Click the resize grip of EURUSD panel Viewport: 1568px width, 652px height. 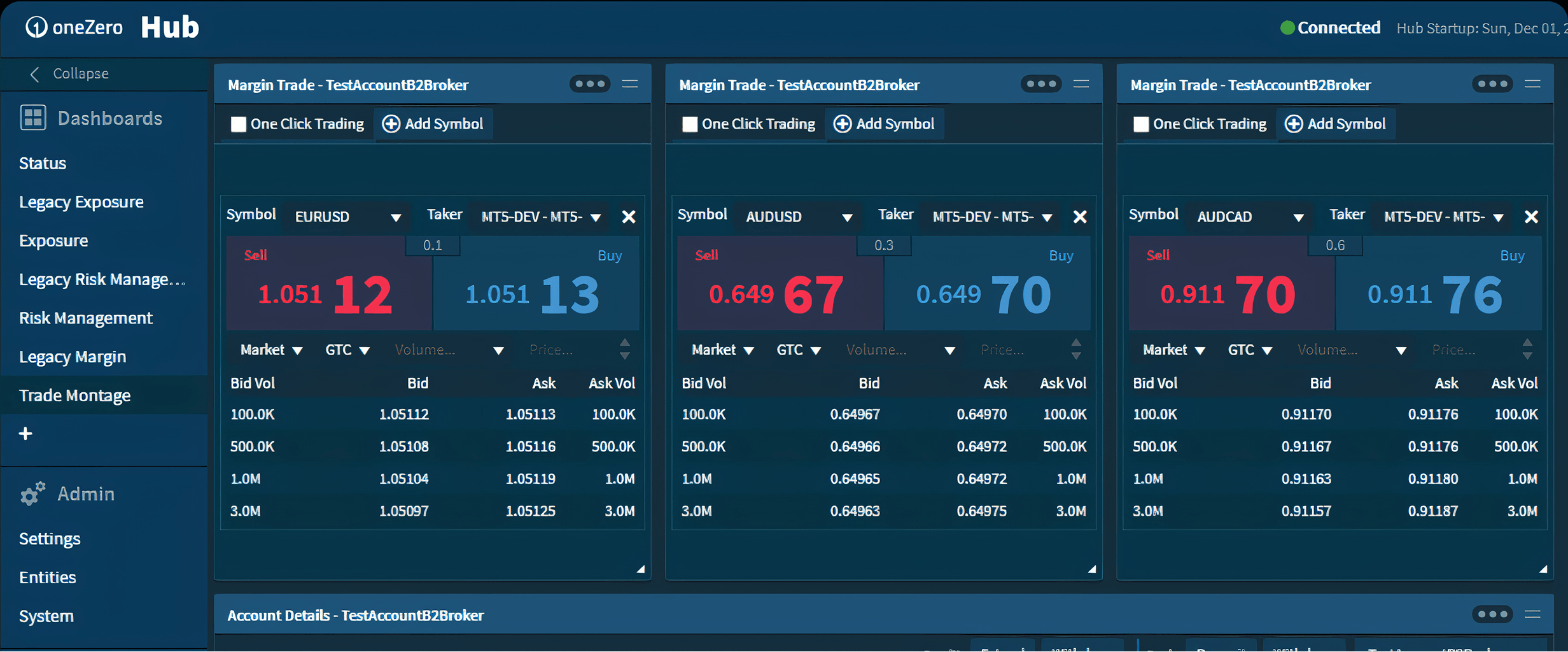641,569
